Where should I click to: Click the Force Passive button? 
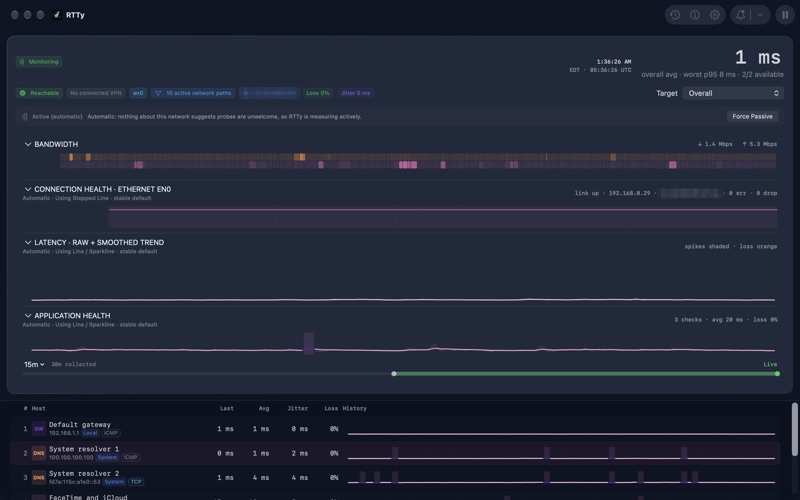coord(752,116)
